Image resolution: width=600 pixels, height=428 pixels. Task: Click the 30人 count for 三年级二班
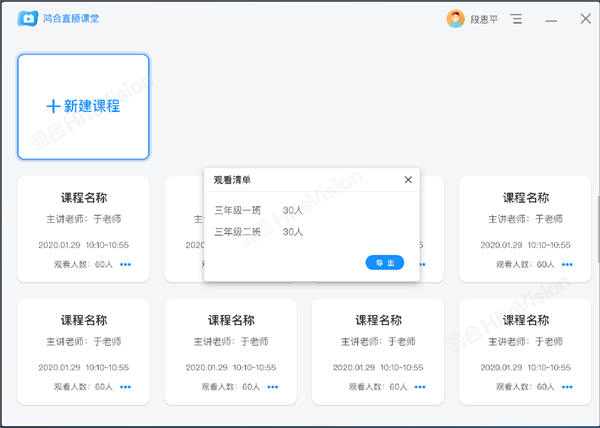point(293,232)
